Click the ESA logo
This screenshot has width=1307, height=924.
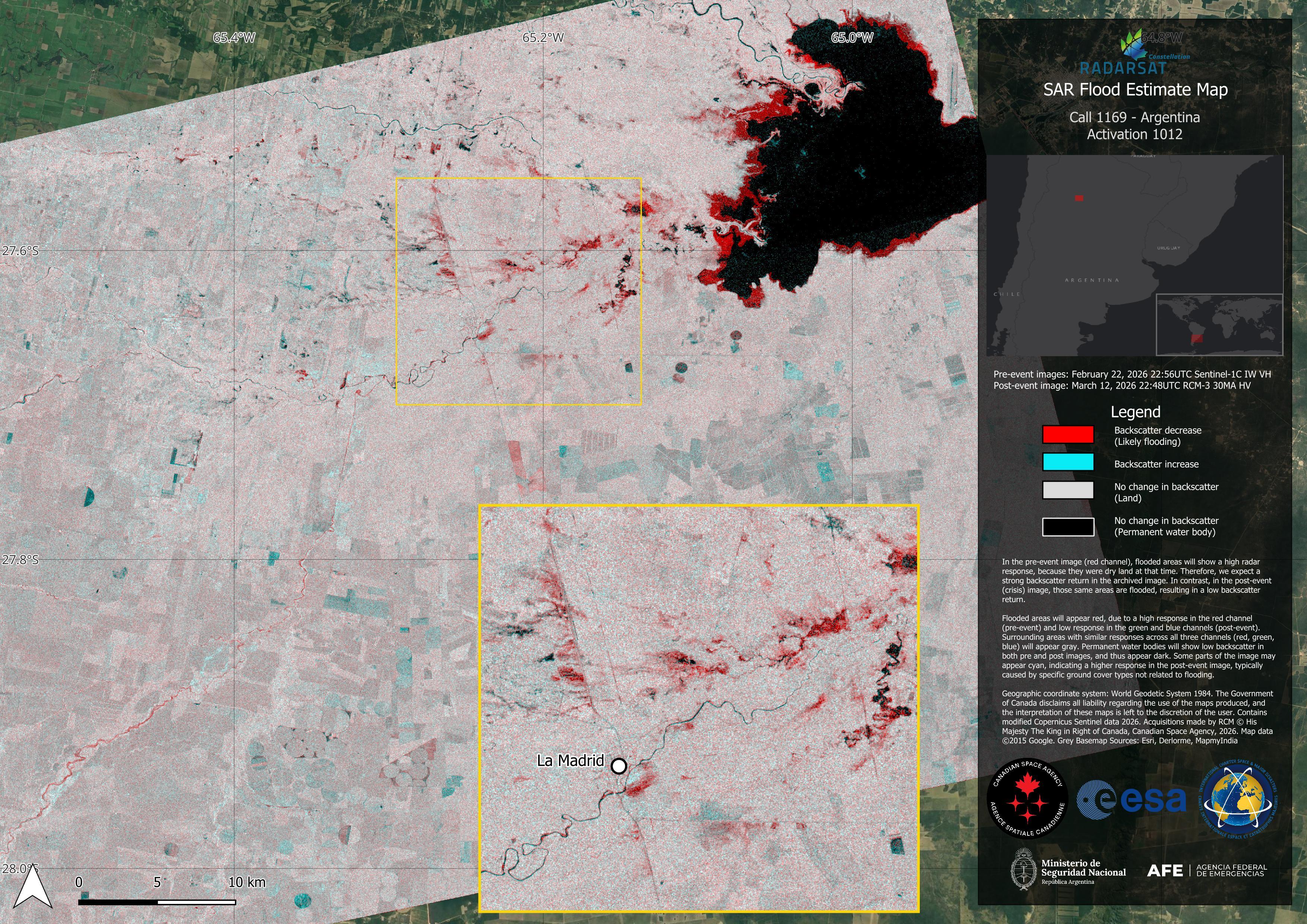(x=1131, y=801)
